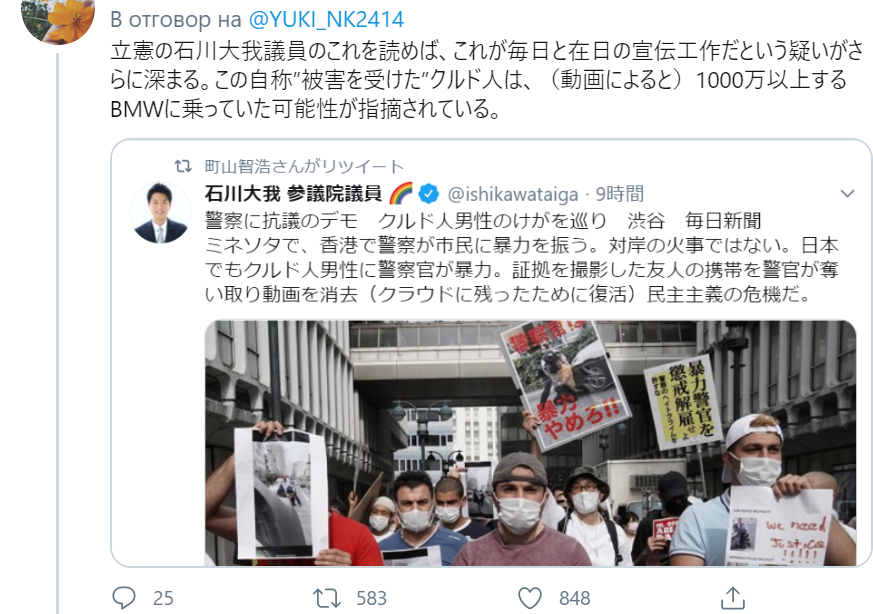Viewport: 873px width, 614px height.
Task: Like the tweet with the heart icon
Action: 529,598
